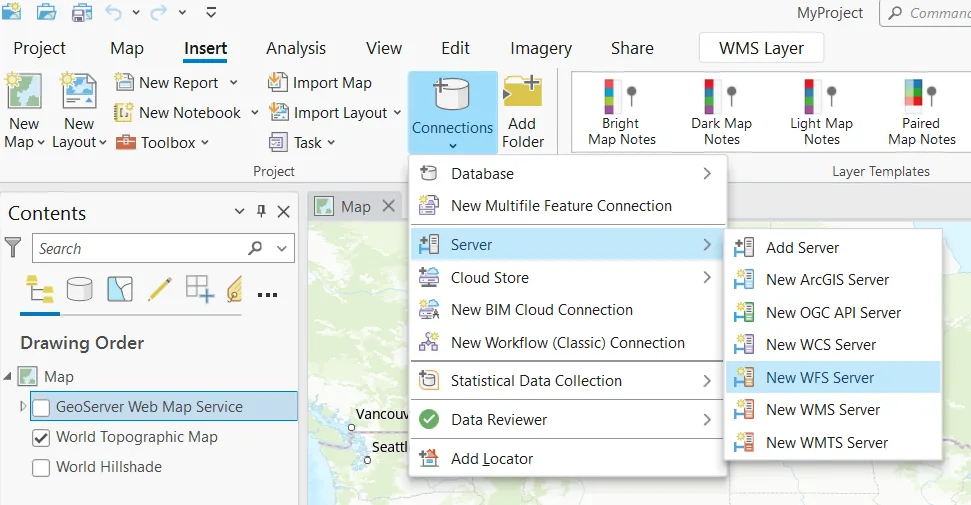Click the Save project icon
The height and width of the screenshot is (505, 971).
(x=82, y=12)
